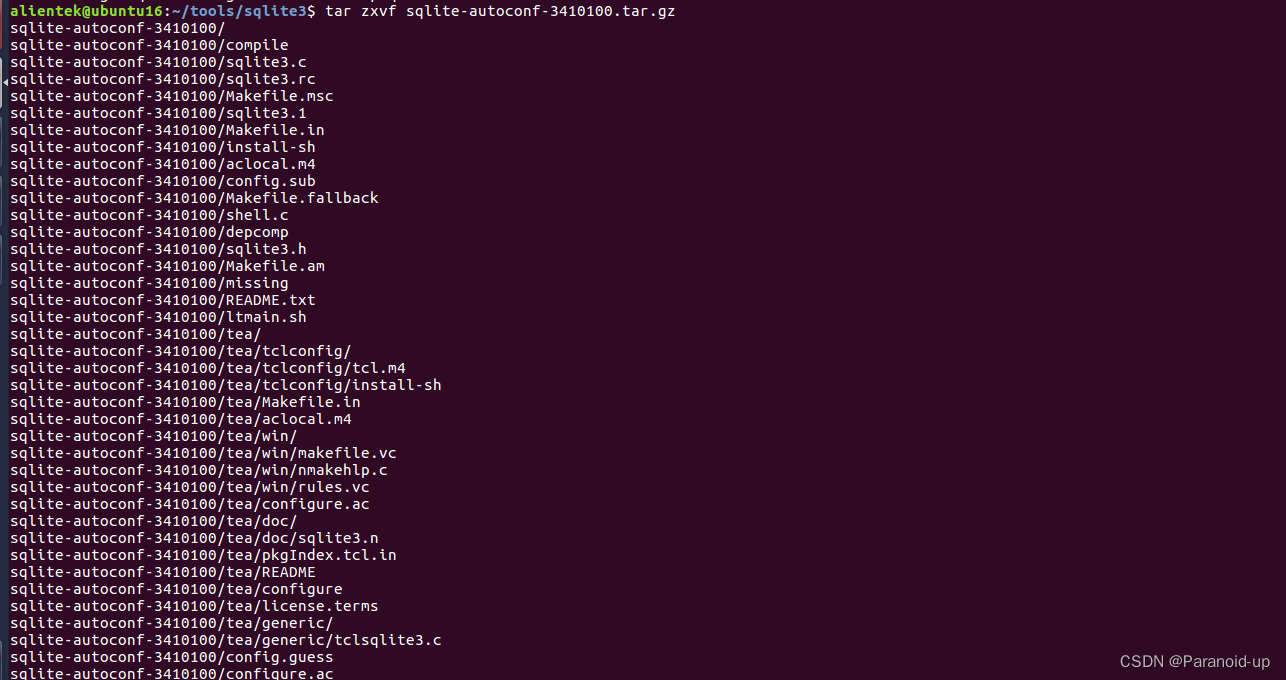
Task: Select the config.guess output line
Action: [172, 657]
